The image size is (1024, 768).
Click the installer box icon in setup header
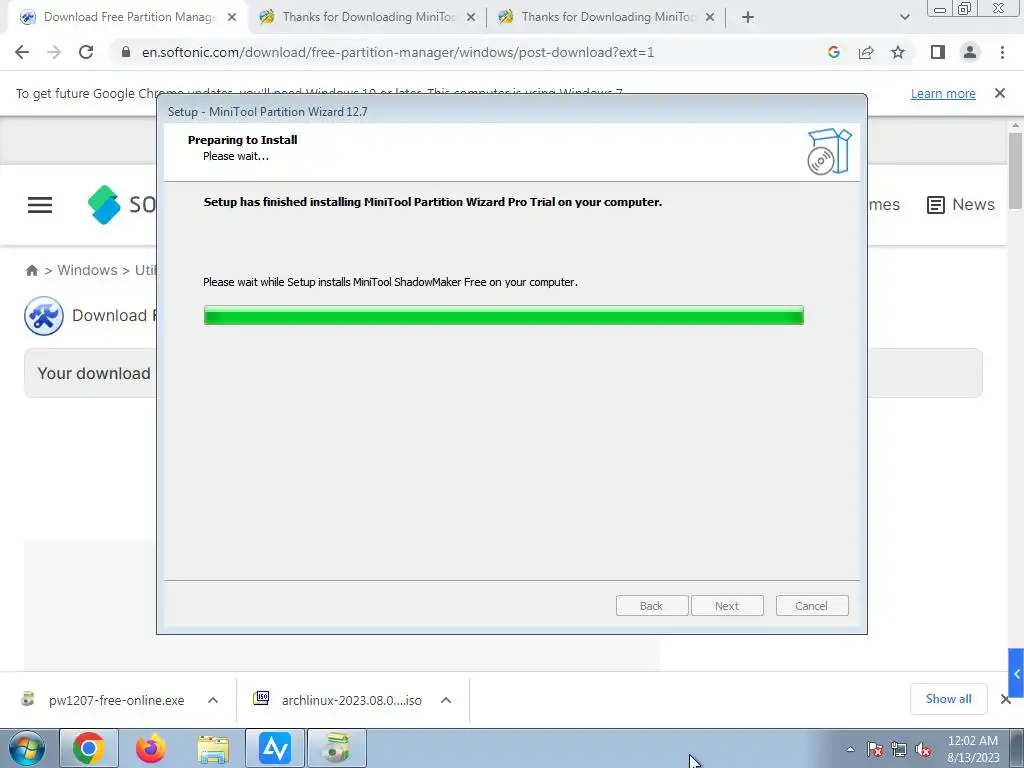click(829, 152)
